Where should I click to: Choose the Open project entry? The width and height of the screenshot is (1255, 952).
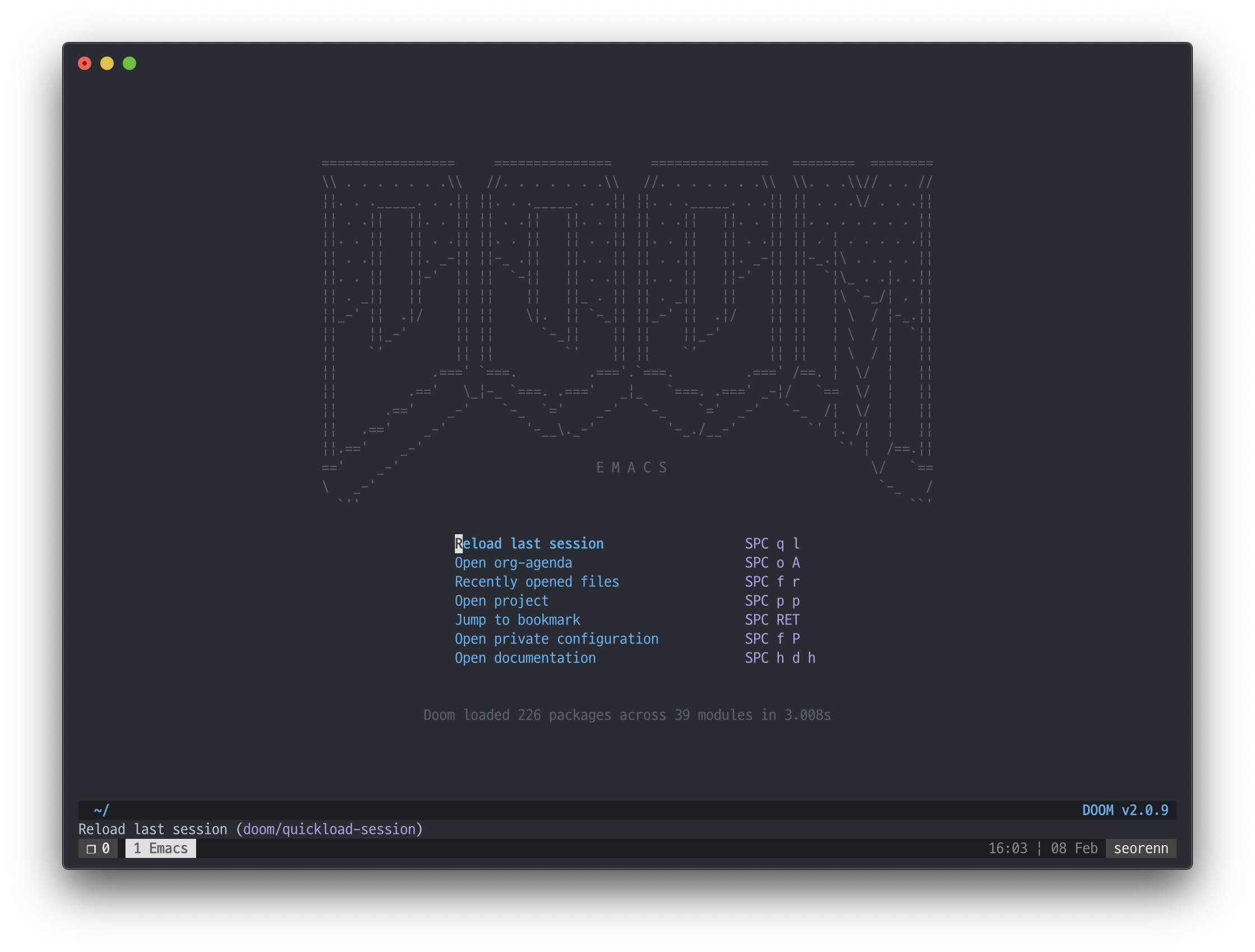[501, 601]
